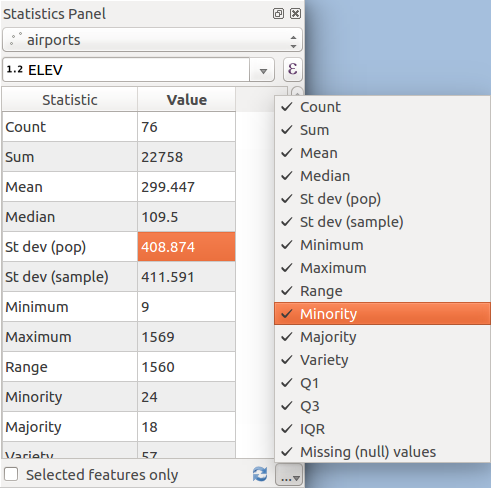The image size is (491, 488).
Task: Close the Statistics Panel
Action: (295, 14)
